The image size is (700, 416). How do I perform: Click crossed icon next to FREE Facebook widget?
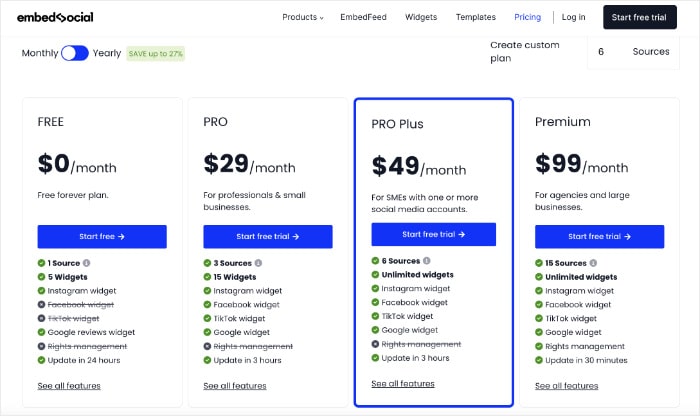click(42, 304)
